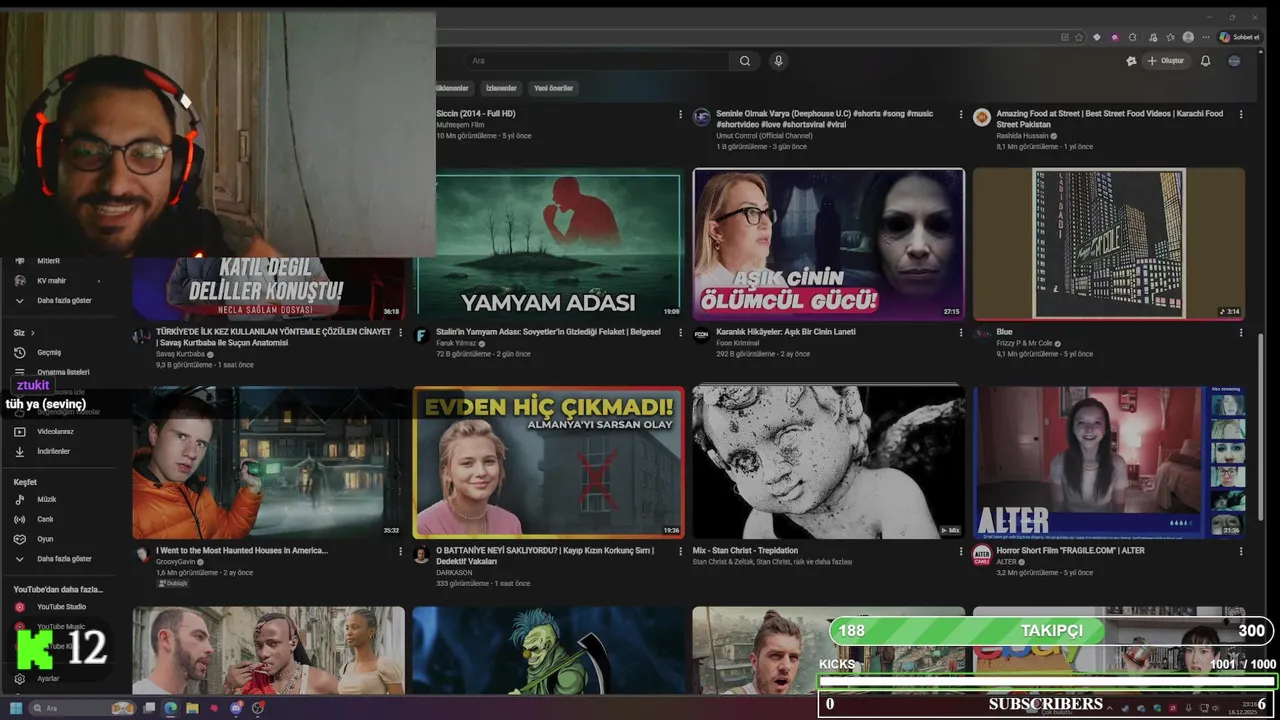Click the Geçmiş history icon in sidebar
Image resolution: width=1280 pixels, height=720 pixels.
[19, 352]
